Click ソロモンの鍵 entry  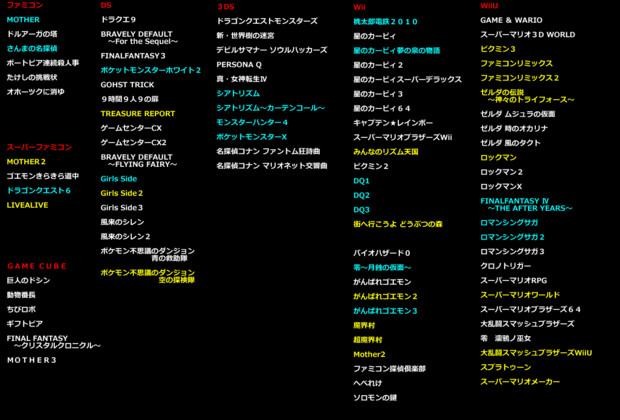(x=375, y=398)
